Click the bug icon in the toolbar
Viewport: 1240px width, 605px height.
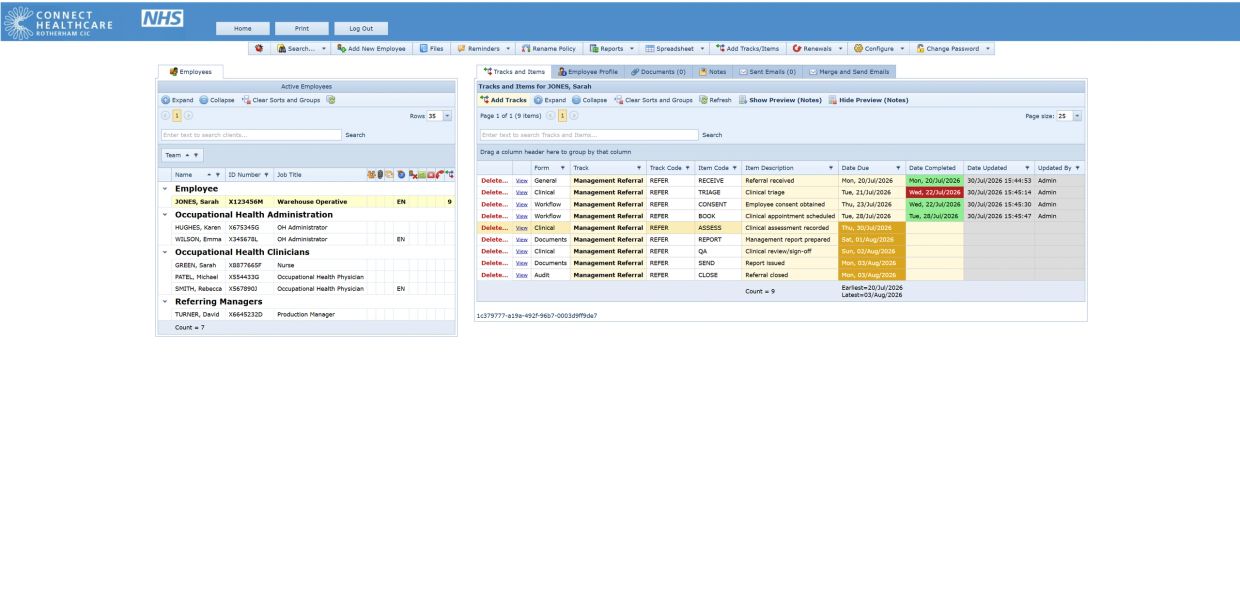click(260, 48)
